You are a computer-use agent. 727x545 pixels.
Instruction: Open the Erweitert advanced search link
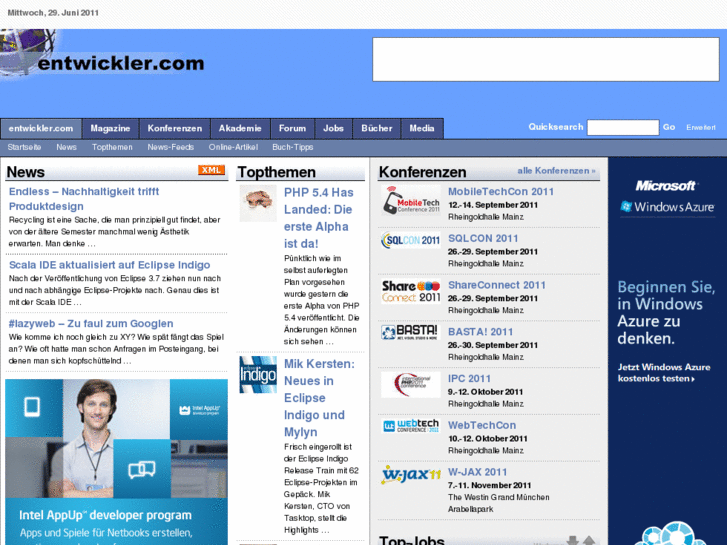click(701, 128)
